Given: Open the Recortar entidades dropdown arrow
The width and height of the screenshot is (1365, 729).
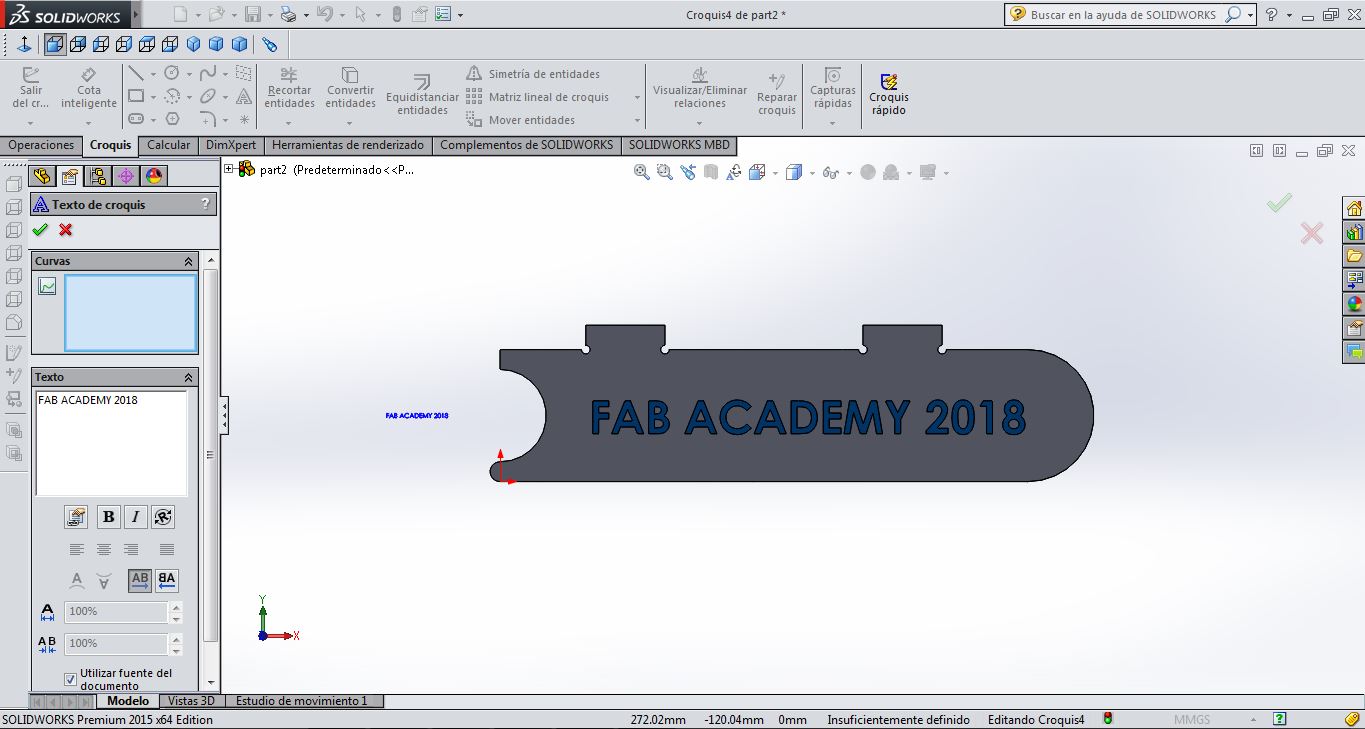Looking at the screenshot, I should click(x=289, y=123).
